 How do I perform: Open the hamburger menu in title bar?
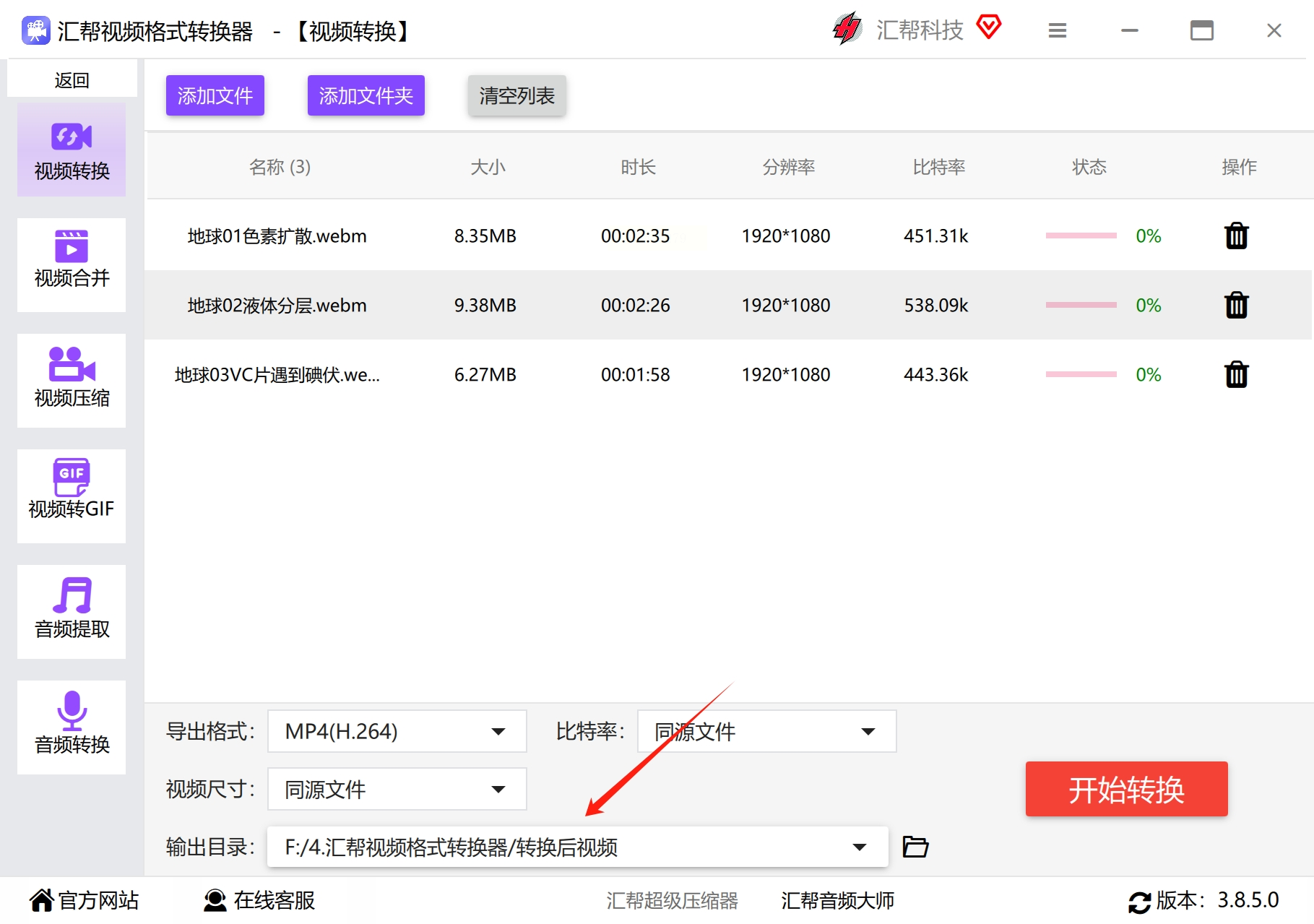(1058, 31)
